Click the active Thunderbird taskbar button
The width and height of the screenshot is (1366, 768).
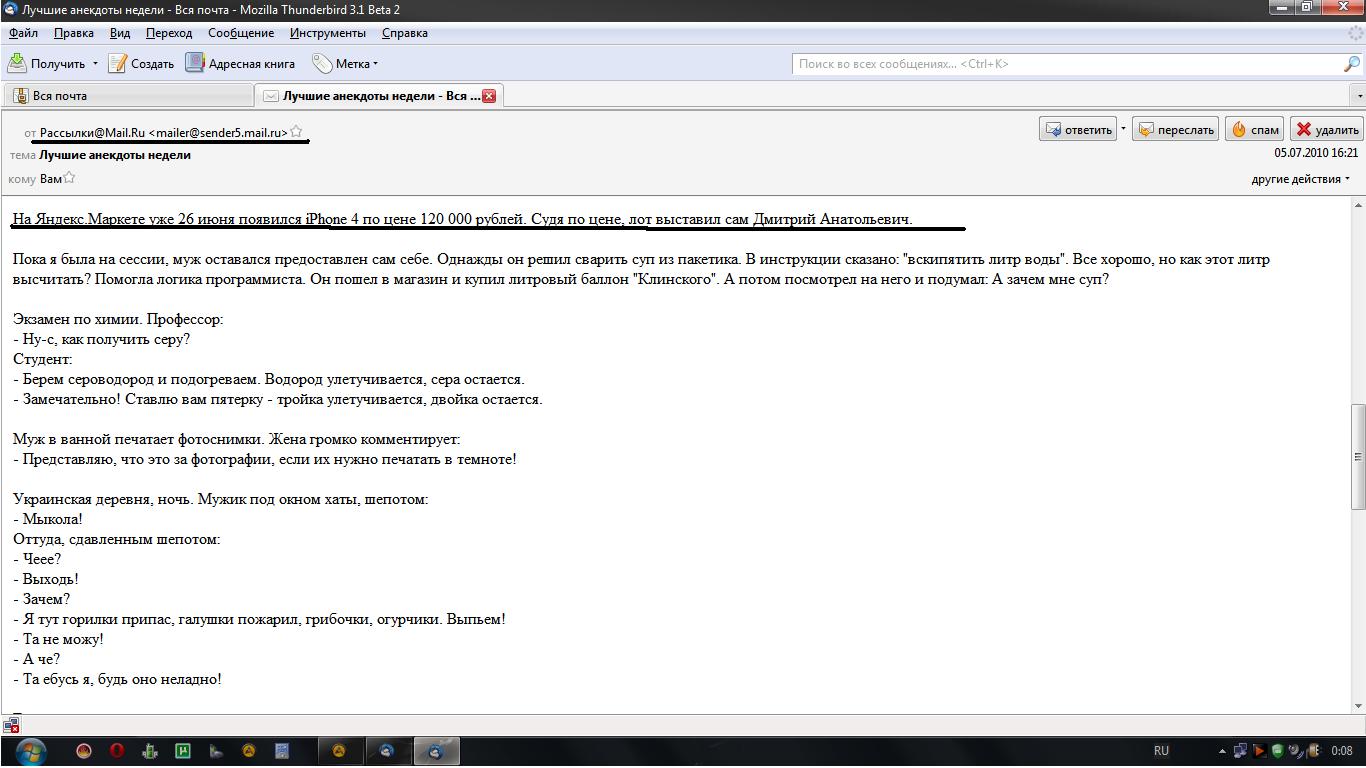pyautogui.click(x=435, y=750)
